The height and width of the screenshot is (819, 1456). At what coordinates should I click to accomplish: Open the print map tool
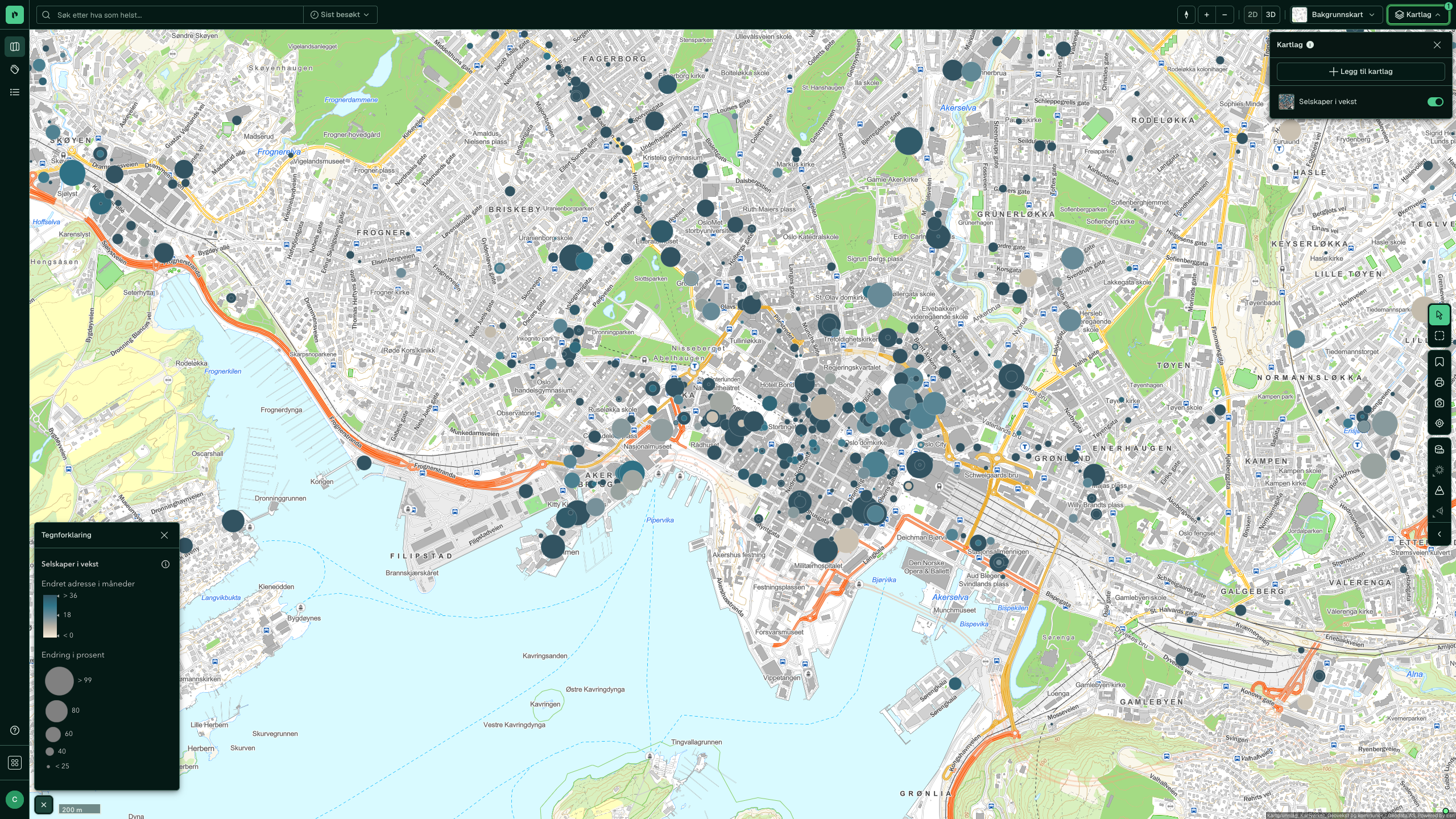(1440, 383)
